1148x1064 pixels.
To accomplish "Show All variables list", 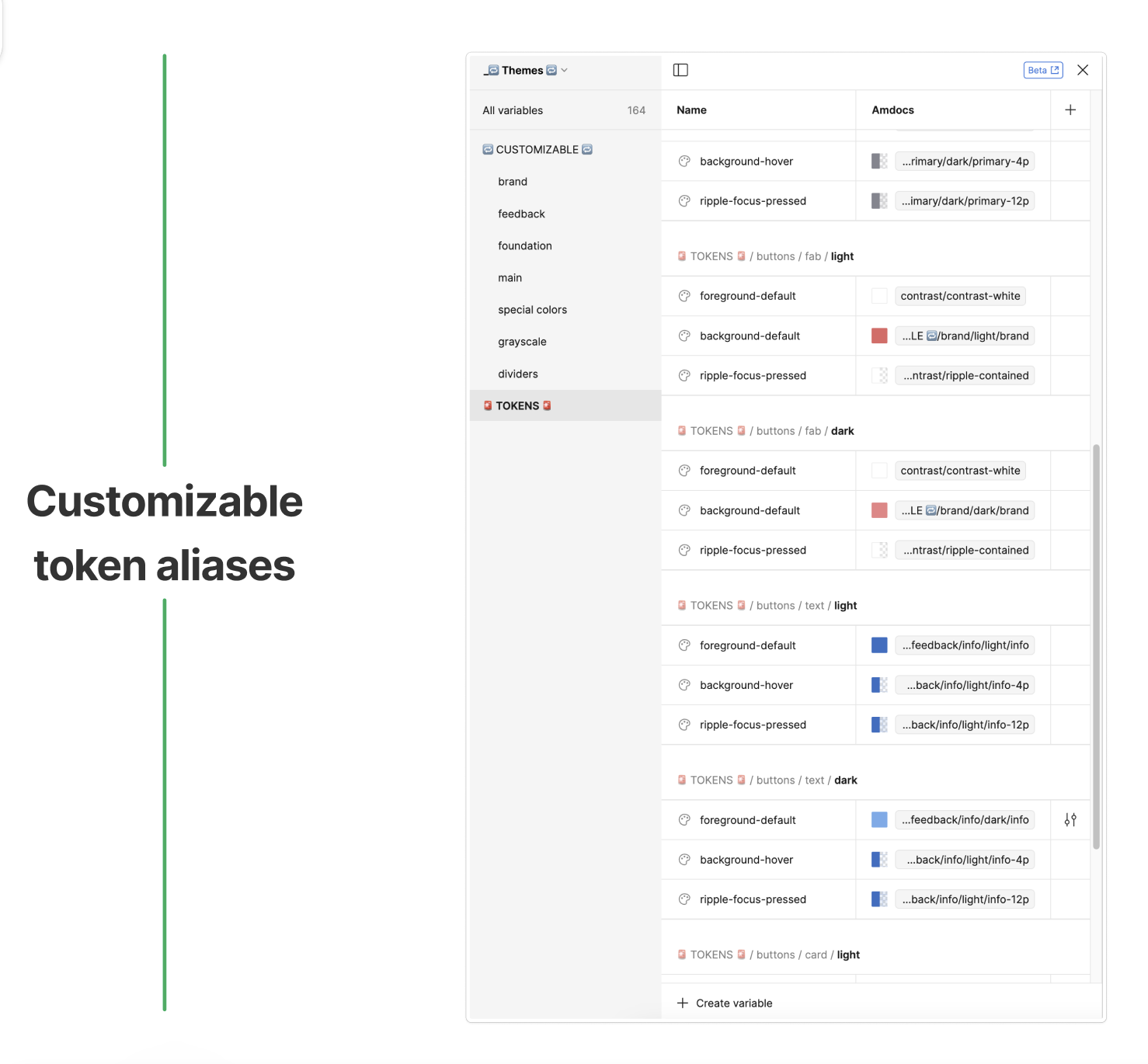I will click(513, 110).
